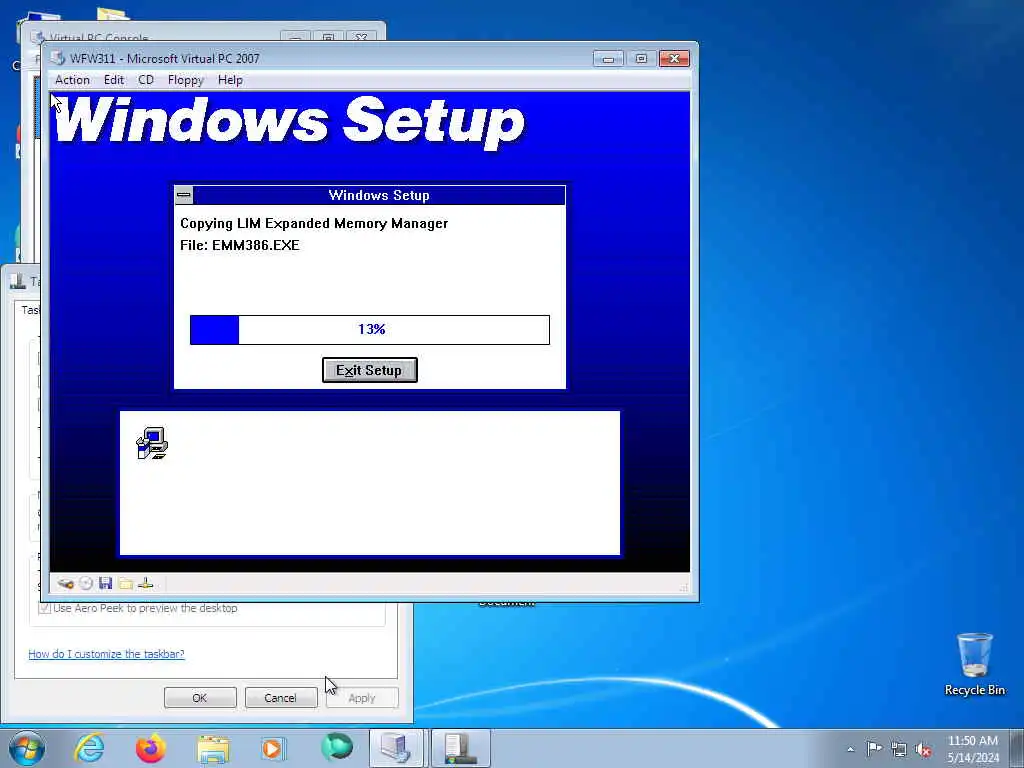Switch to the Virtual PC Console taskbar button
This screenshot has width=1024, height=768.
click(397, 748)
